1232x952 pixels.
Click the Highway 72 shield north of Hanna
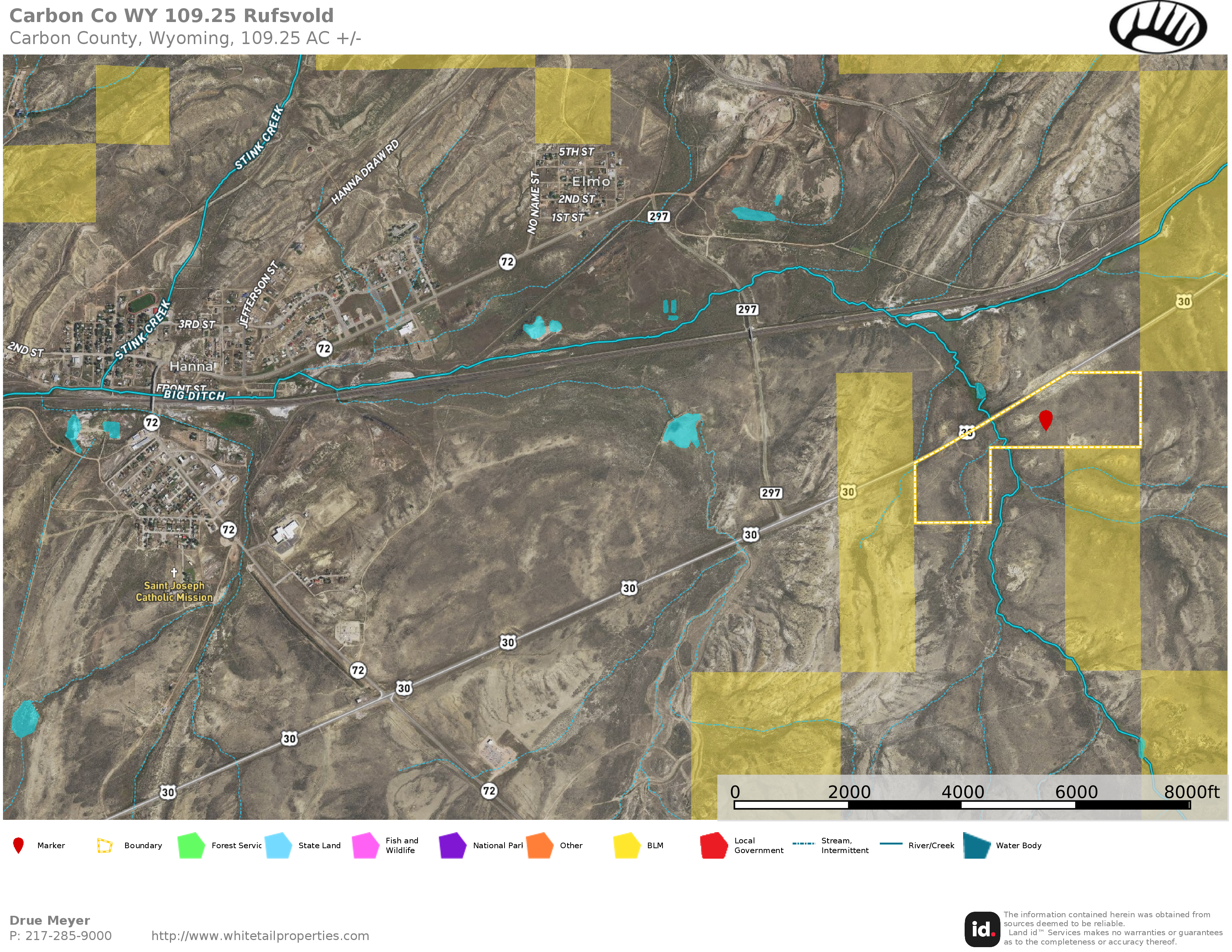(x=507, y=262)
